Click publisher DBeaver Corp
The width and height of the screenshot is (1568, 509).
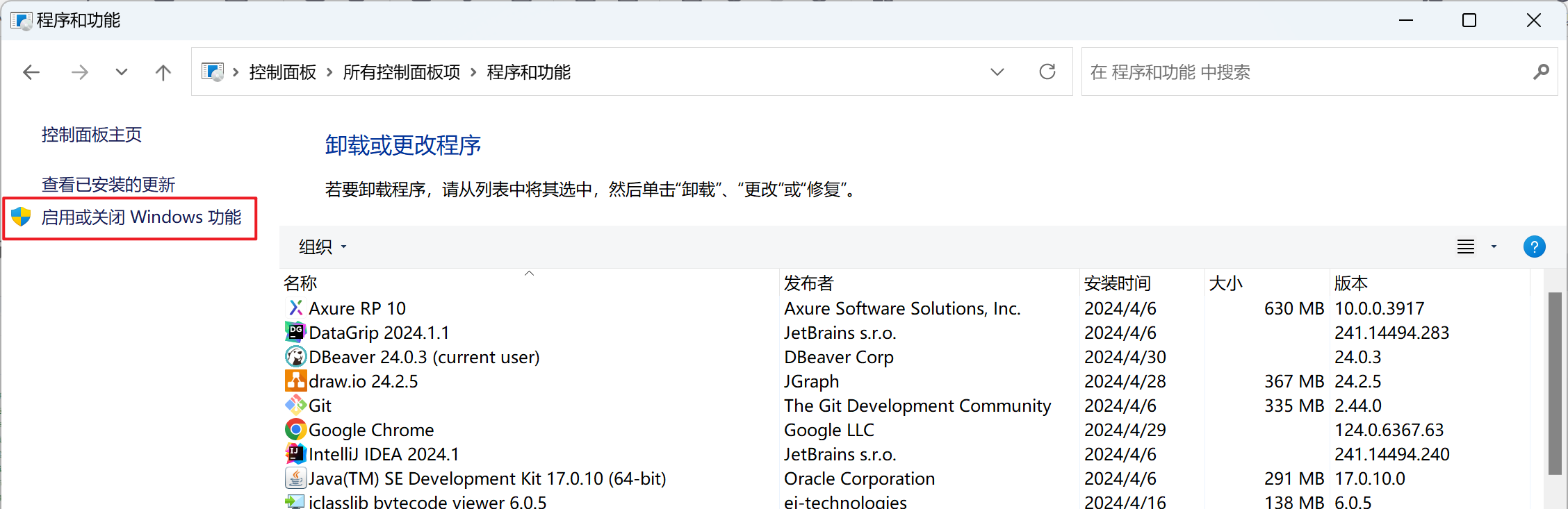tap(839, 357)
